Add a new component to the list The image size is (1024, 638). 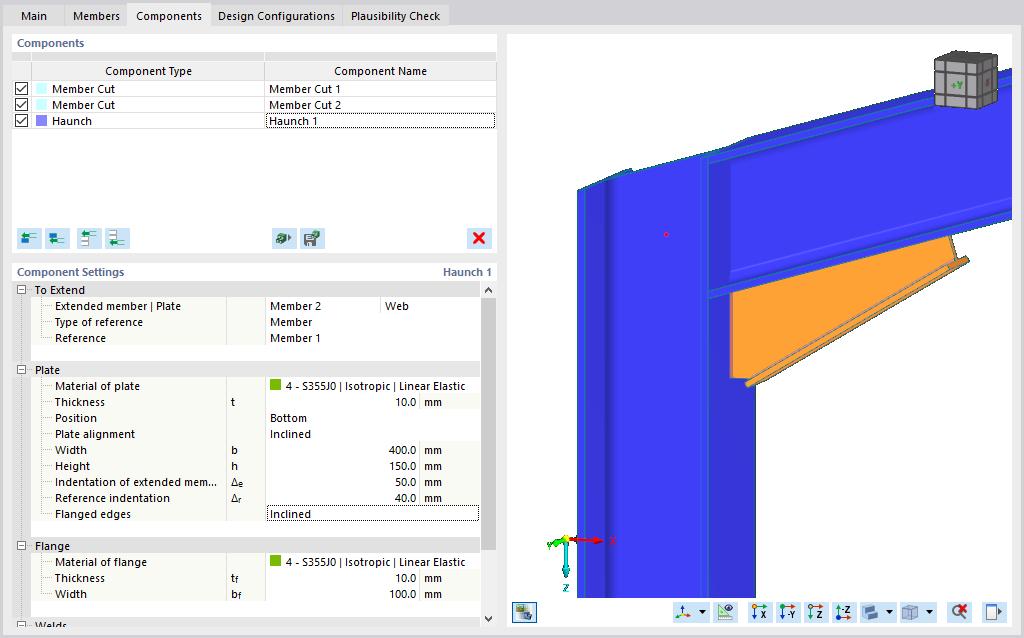[29, 238]
